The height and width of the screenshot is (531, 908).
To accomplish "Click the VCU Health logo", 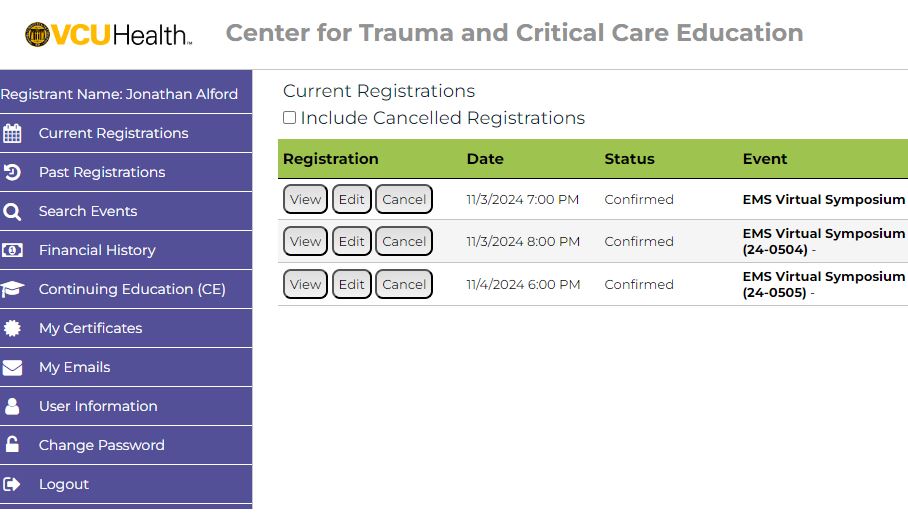I will click(x=108, y=35).
